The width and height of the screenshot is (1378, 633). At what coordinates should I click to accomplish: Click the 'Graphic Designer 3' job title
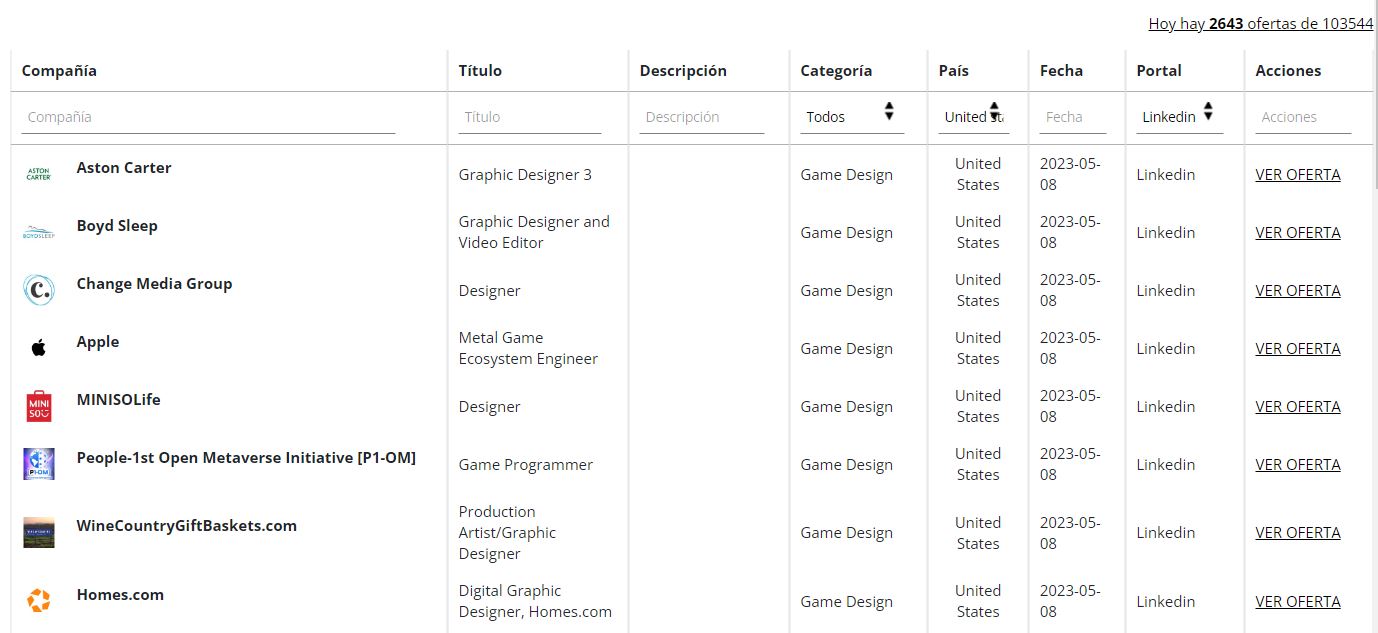(525, 175)
